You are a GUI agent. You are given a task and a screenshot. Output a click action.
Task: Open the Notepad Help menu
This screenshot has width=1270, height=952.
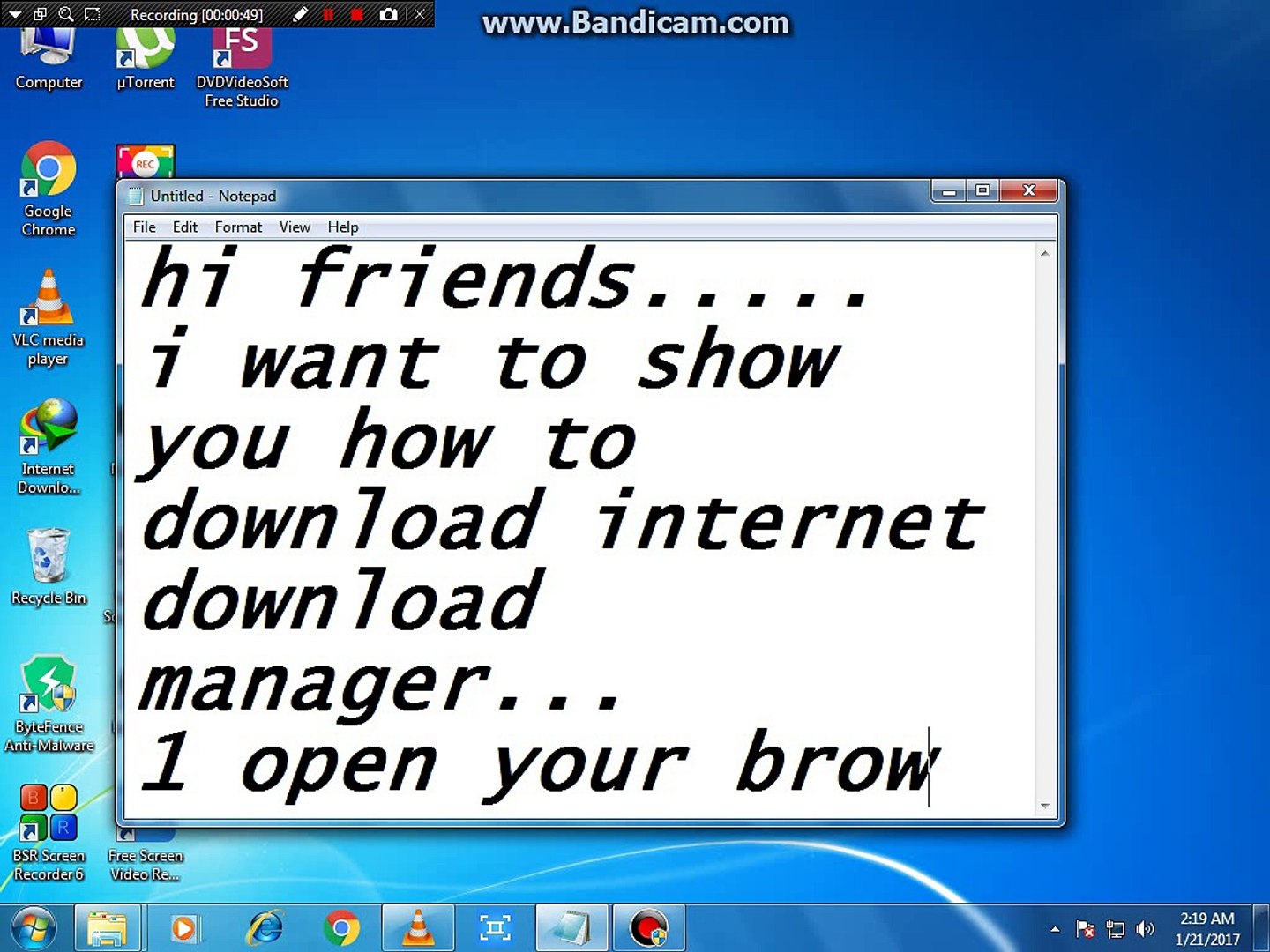click(343, 227)
